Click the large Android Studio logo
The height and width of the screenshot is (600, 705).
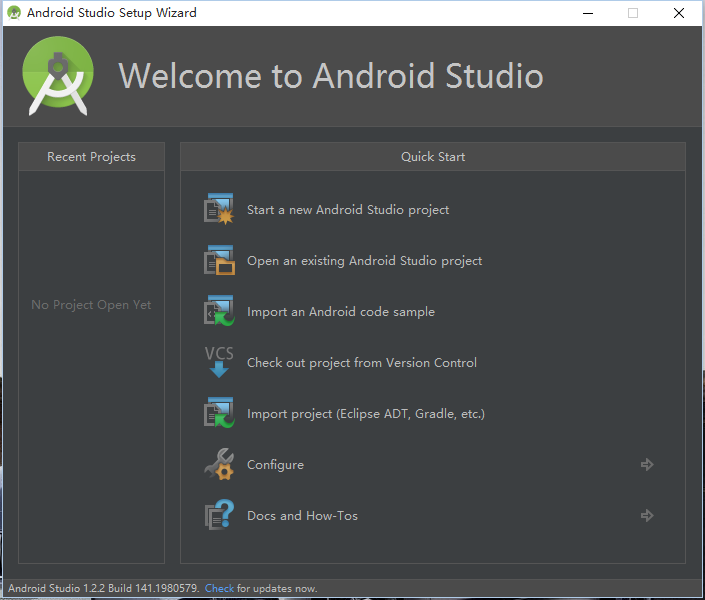click(x=58, y=76)
